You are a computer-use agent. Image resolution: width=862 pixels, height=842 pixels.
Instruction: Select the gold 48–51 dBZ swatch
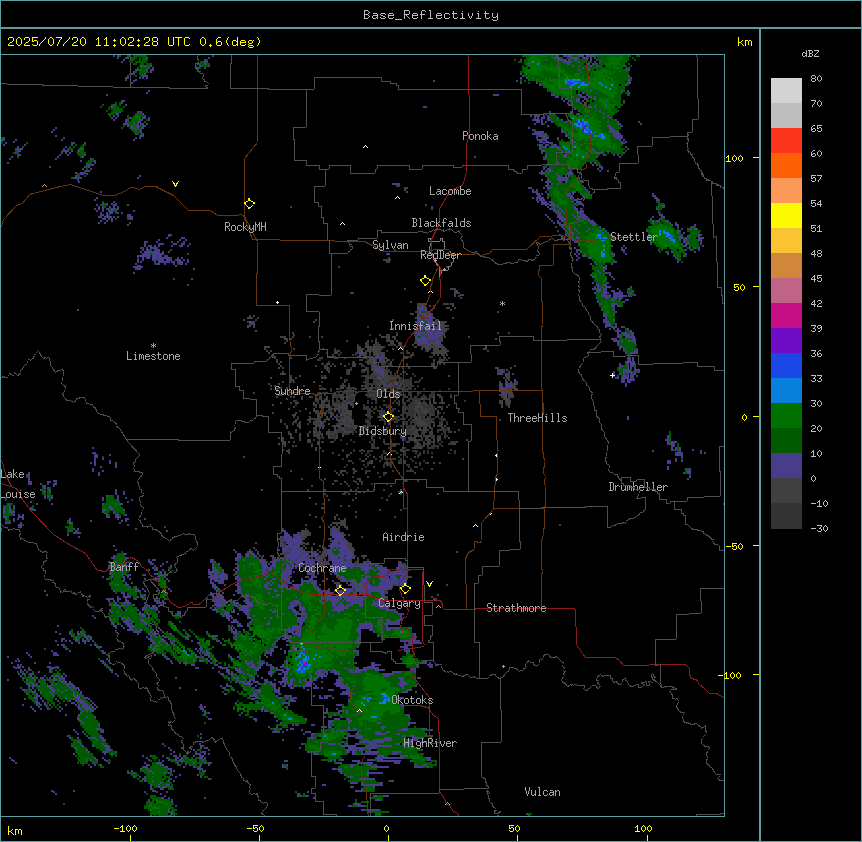pos(786,240)
